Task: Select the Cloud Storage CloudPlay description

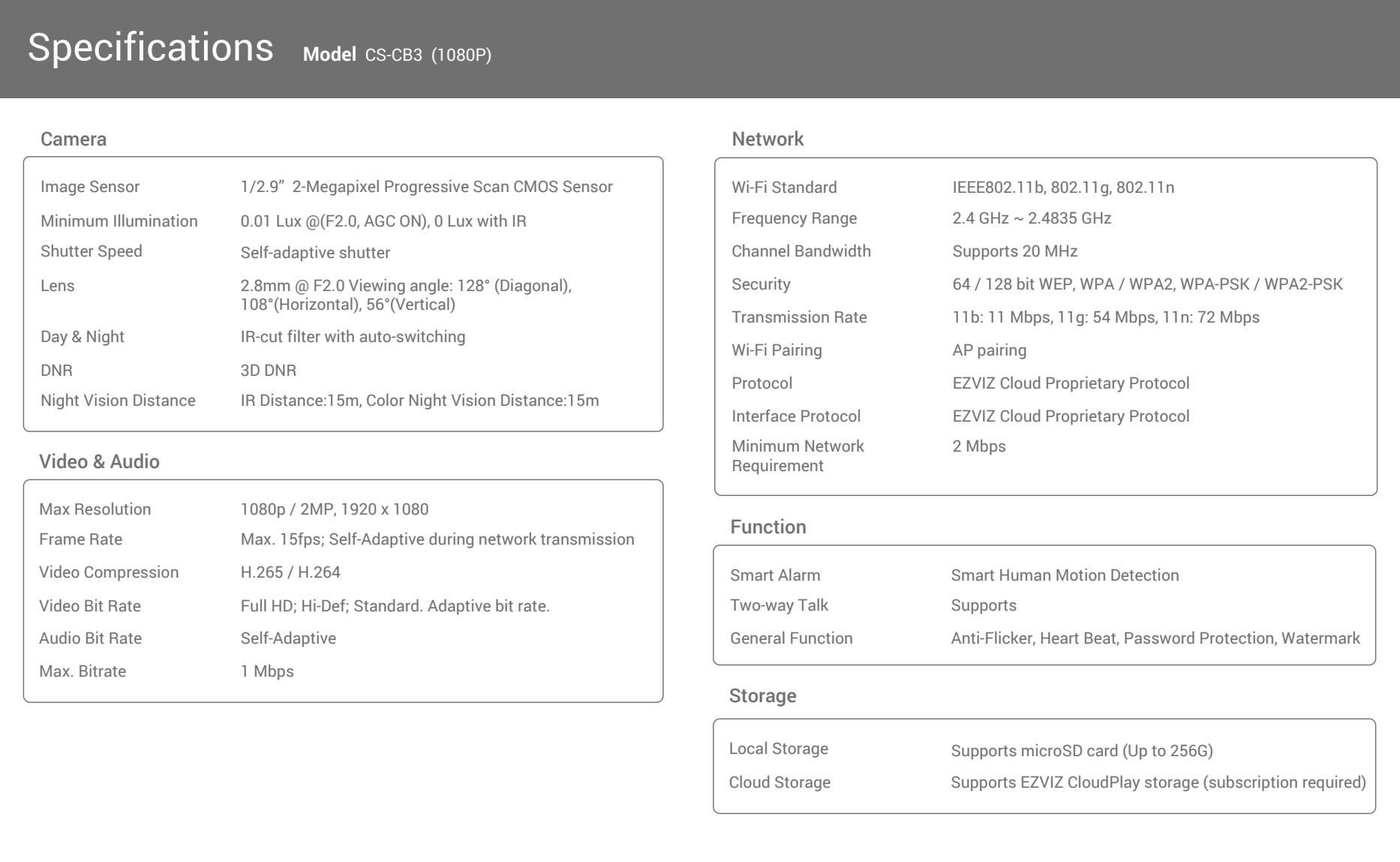Action: [1158, 782]
